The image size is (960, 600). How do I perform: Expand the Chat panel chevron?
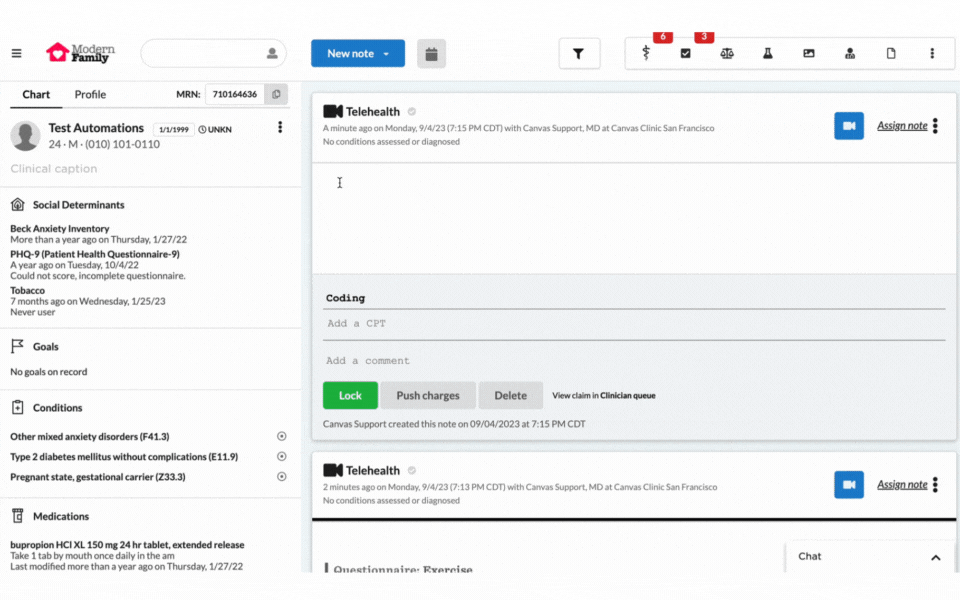(936, 557)
